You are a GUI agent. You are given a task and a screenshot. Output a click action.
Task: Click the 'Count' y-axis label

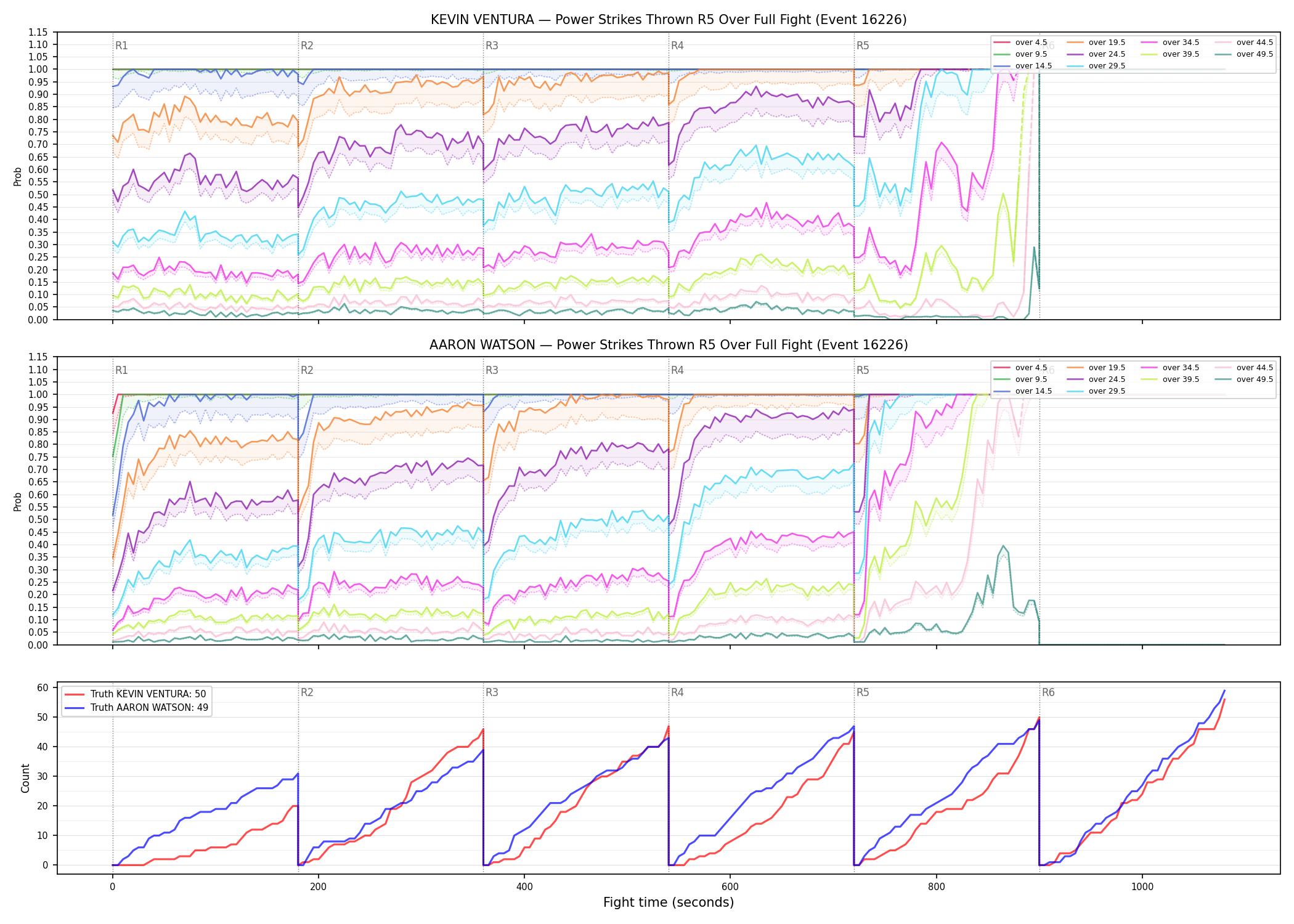click(25, 778)
